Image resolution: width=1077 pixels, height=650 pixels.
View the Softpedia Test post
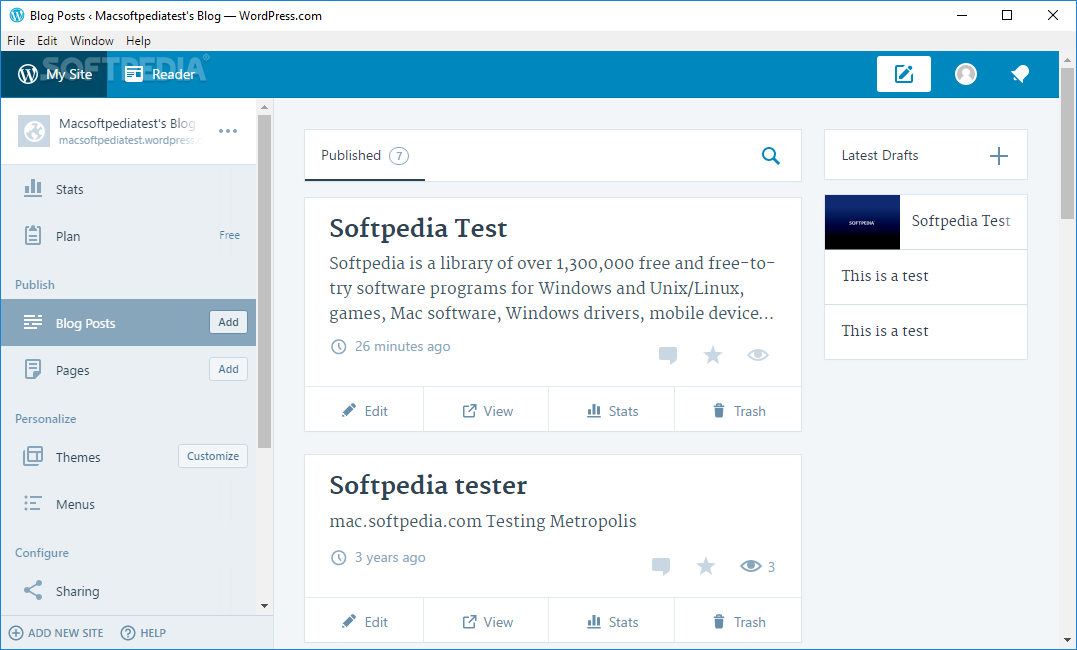[x=486, y=411]
